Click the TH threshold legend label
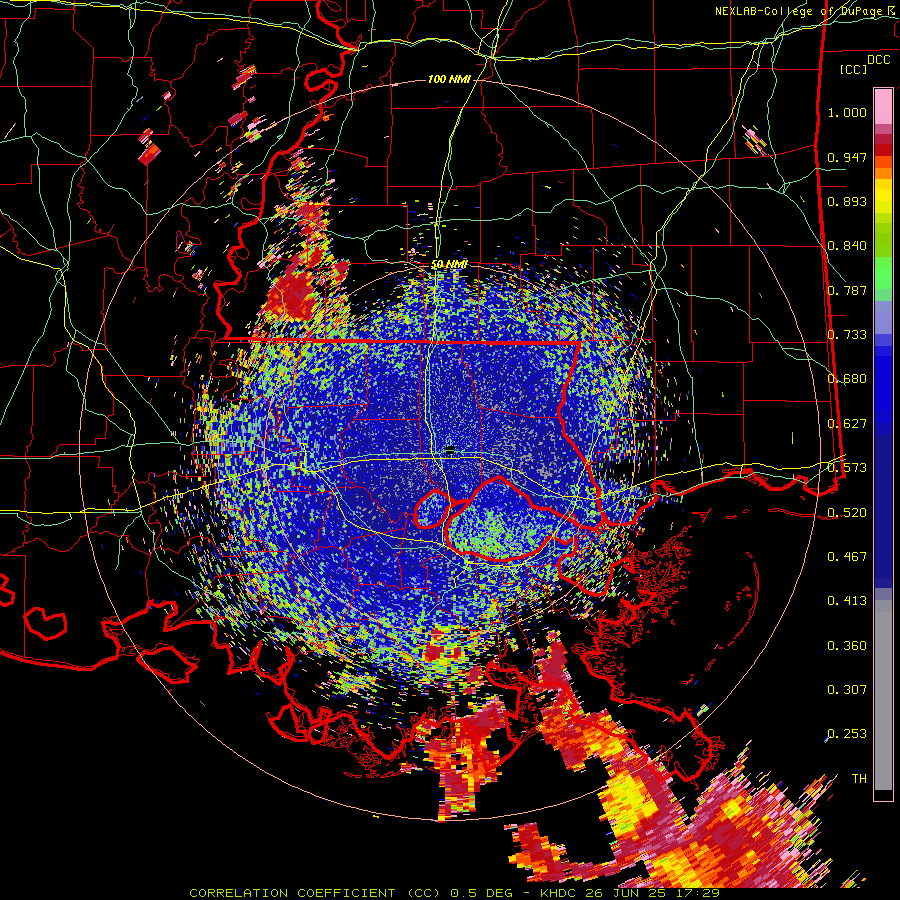The image size is (900, 900). coord(859,779)
